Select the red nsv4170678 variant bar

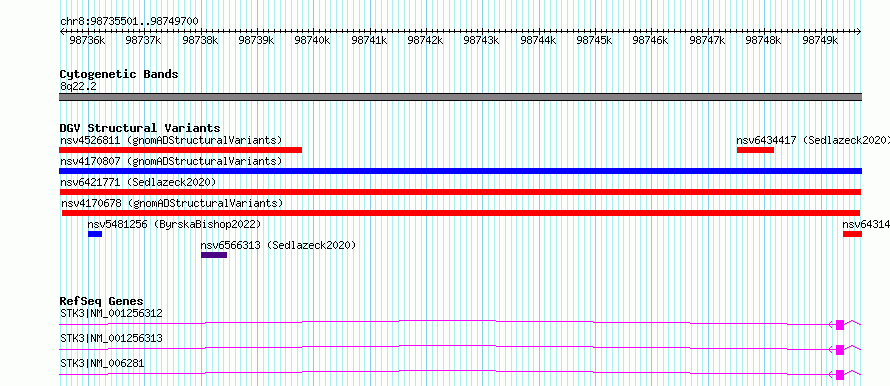click(x=461, y=213)
